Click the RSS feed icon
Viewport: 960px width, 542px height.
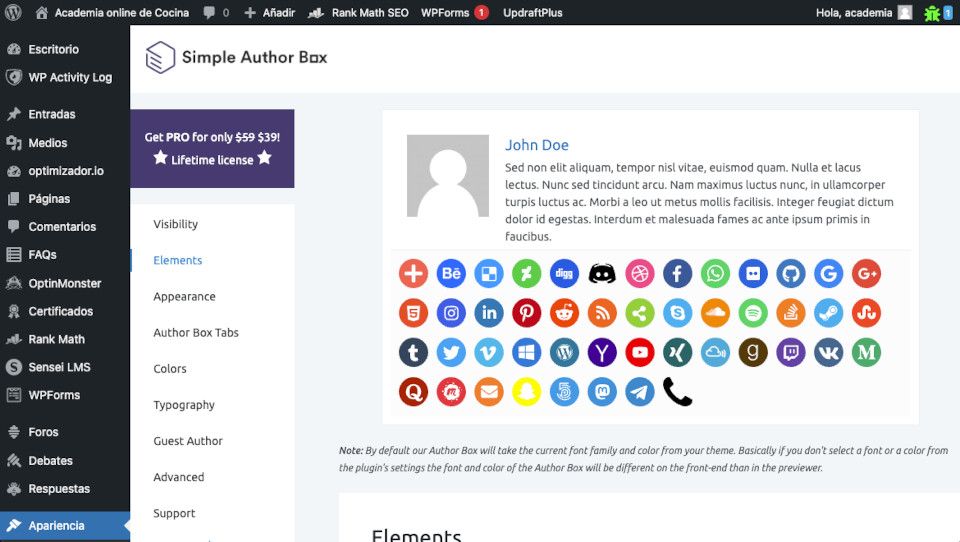pyautogui.click(x=602, y=313)
